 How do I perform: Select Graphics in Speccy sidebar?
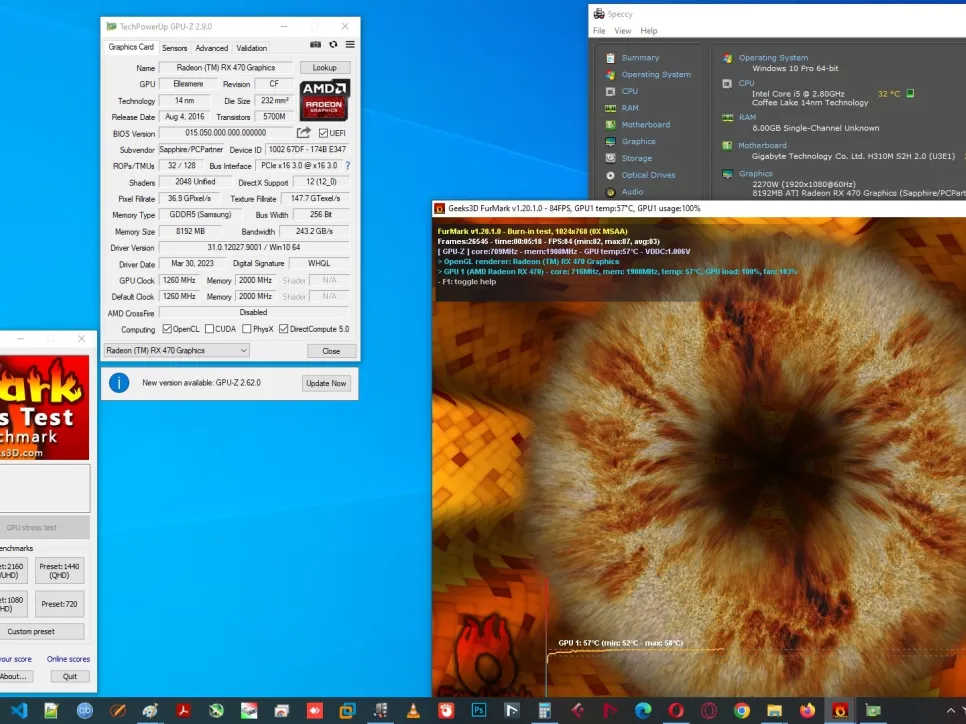tap(638, 142)
